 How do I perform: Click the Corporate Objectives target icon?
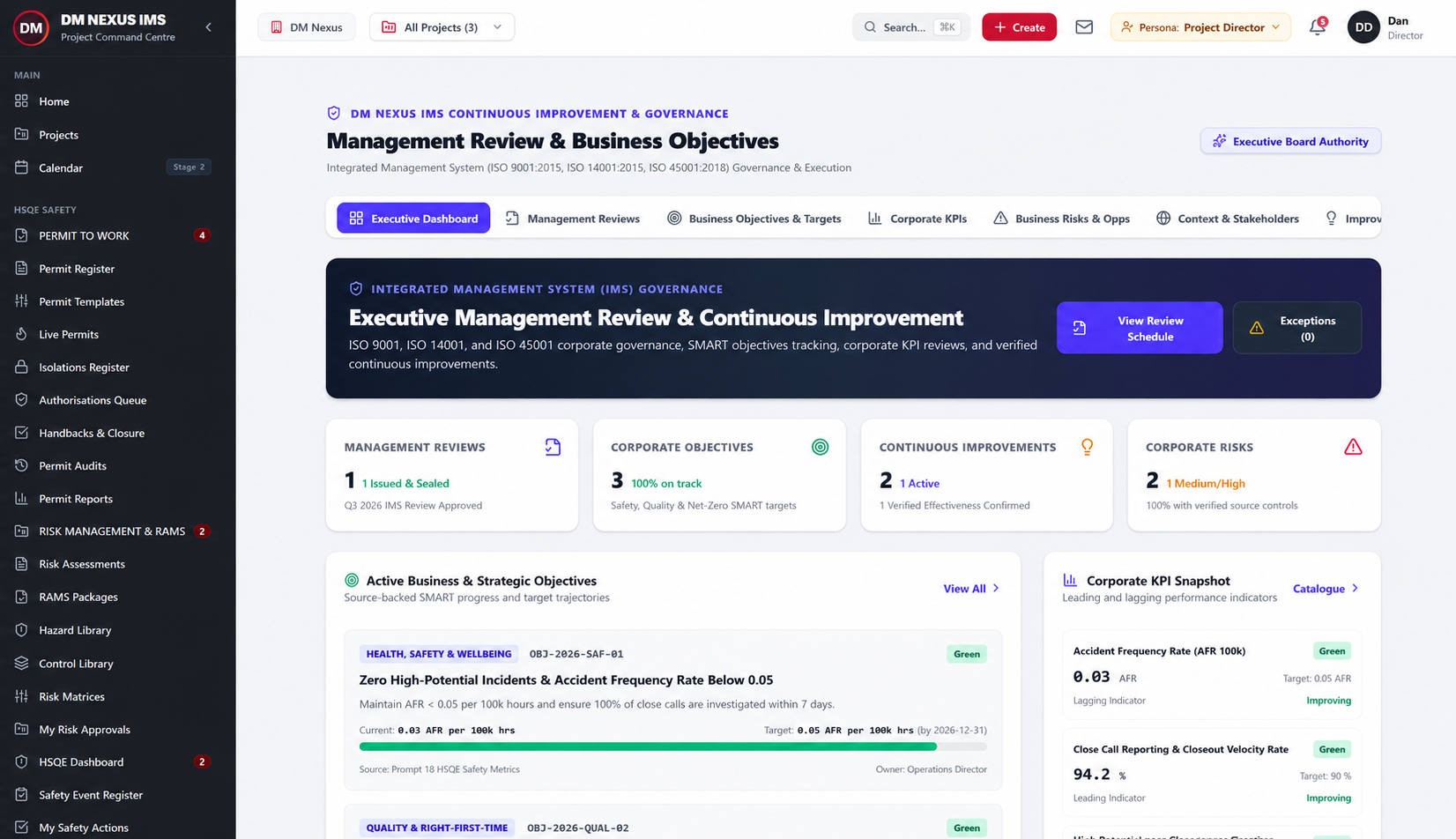[820, 447]
